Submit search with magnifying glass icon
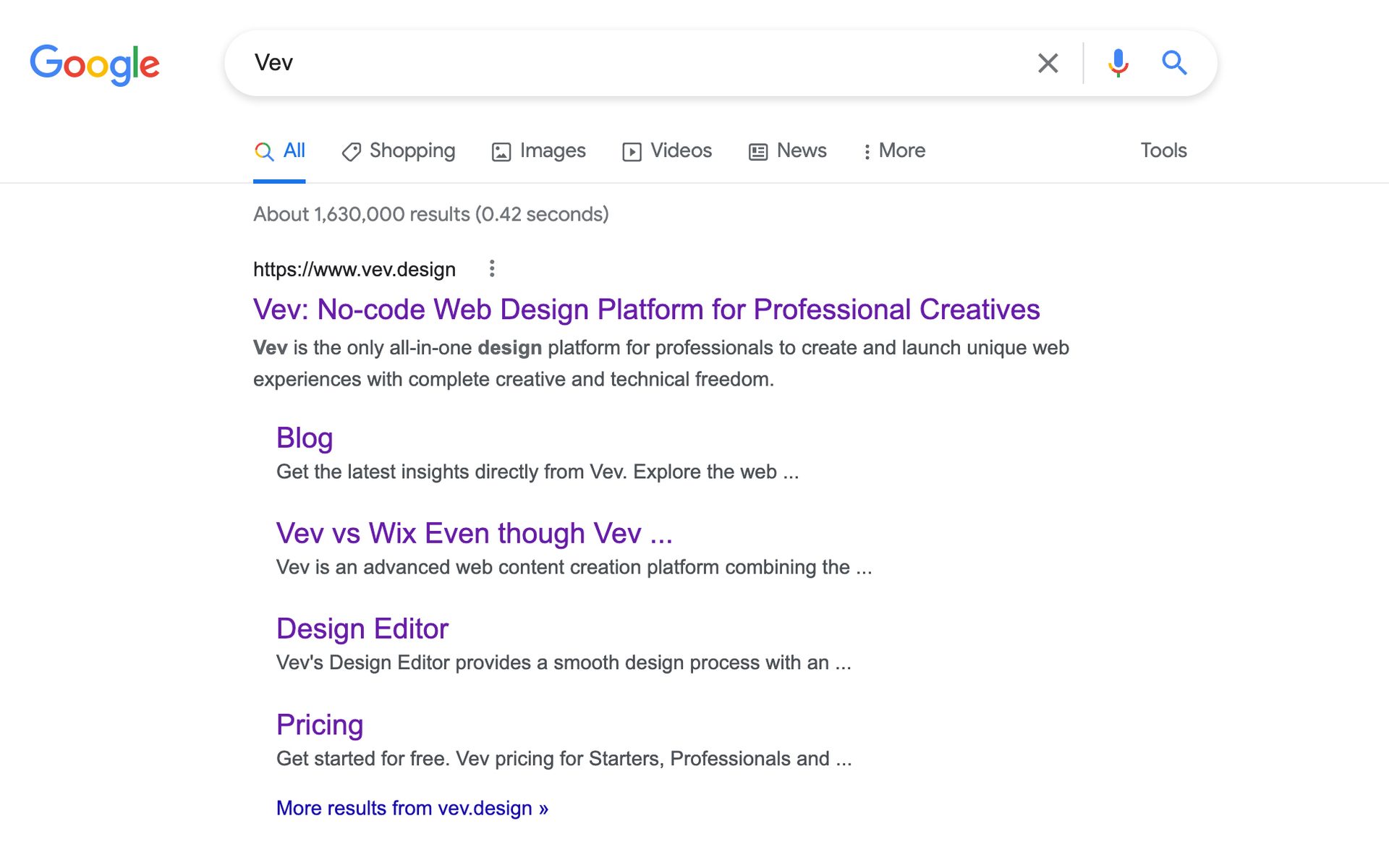Viewport: 1389px width, 868px height. [x=1174, y=63]
